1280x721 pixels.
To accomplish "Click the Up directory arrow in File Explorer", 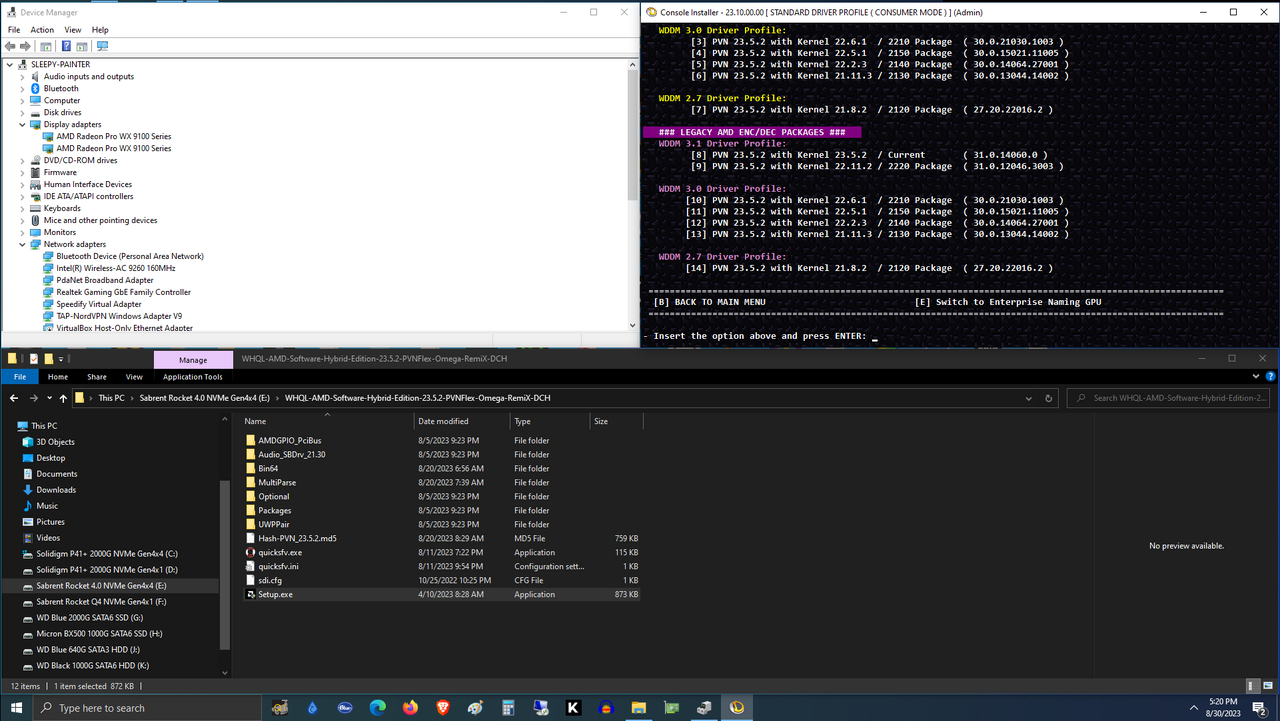I will pos(64,398).
